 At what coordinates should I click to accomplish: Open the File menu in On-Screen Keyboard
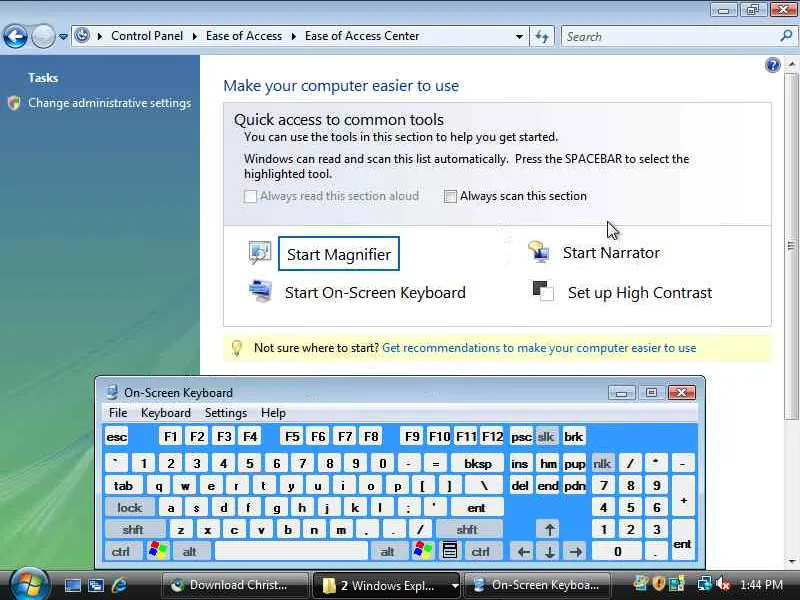tap(118, 413)
